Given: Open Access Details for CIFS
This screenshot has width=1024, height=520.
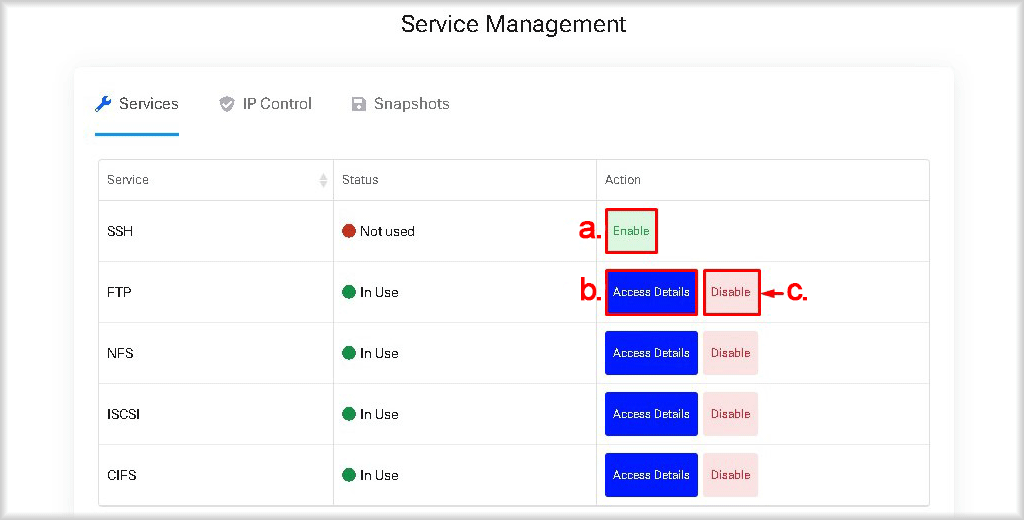Looking at the screenshot, I should click(651, 475).
